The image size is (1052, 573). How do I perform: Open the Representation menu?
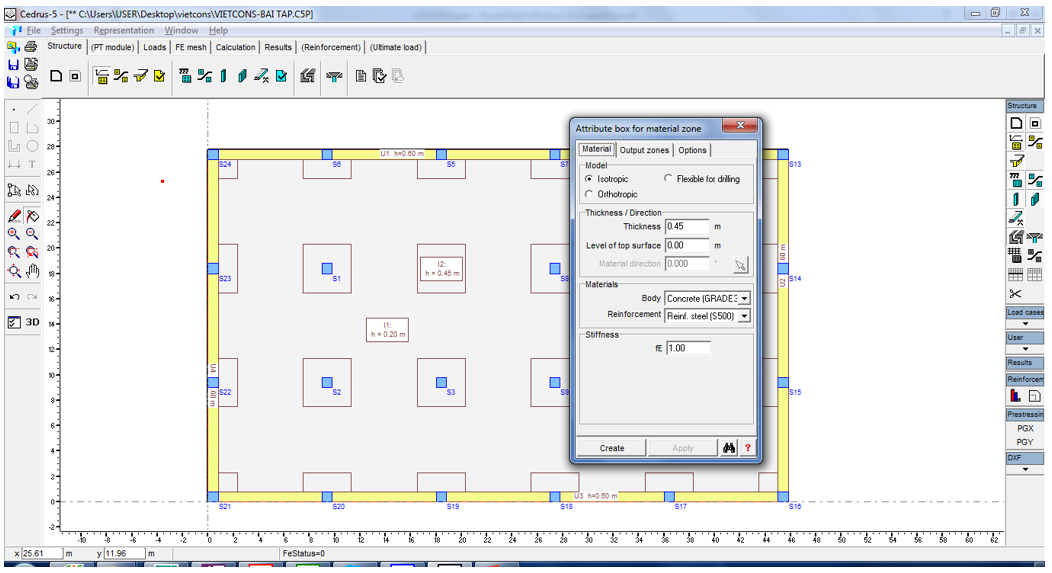[124, 30]
